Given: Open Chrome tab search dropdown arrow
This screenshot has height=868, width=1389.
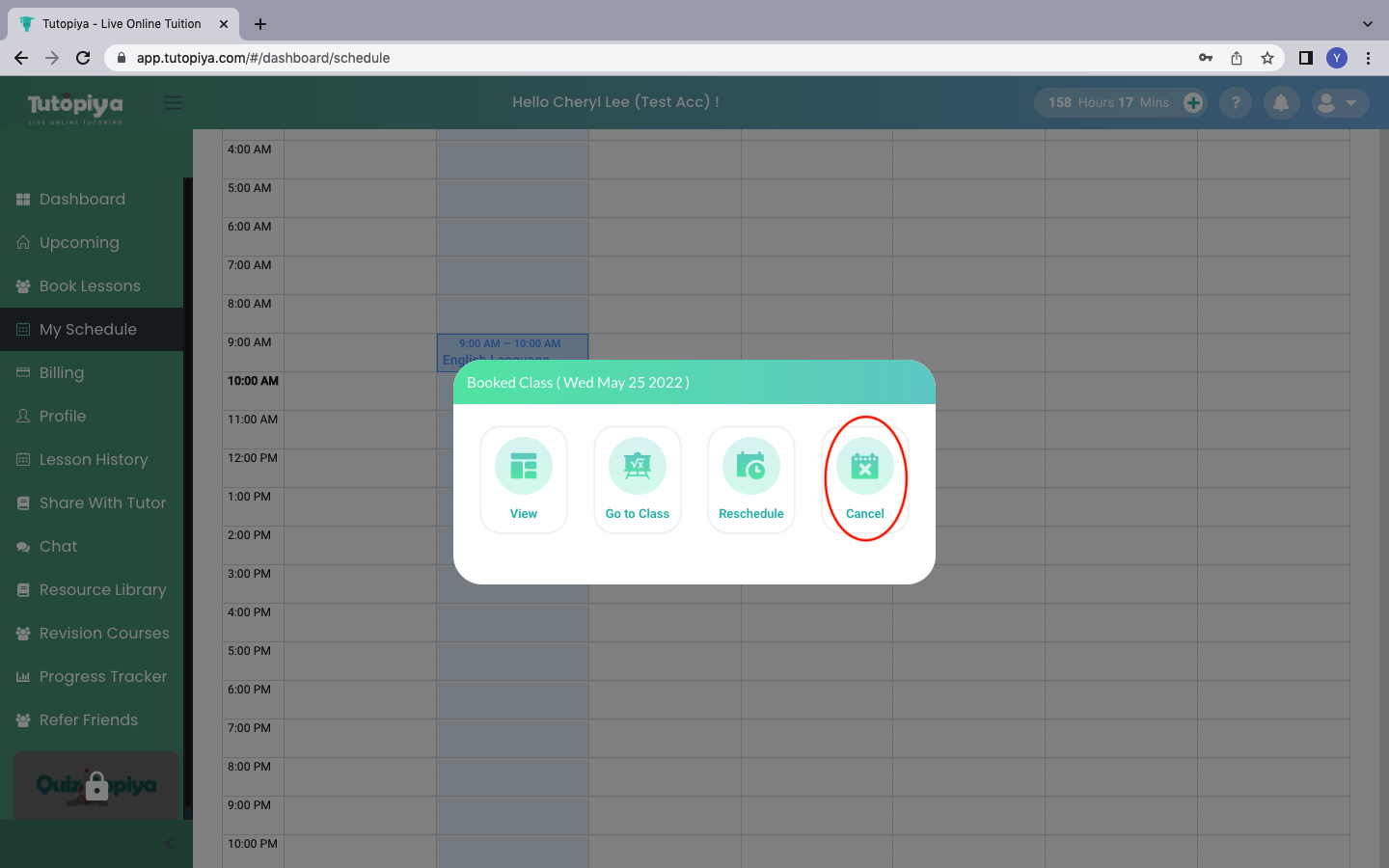Looking at the screenshot, I should (x=1367, y=24).
